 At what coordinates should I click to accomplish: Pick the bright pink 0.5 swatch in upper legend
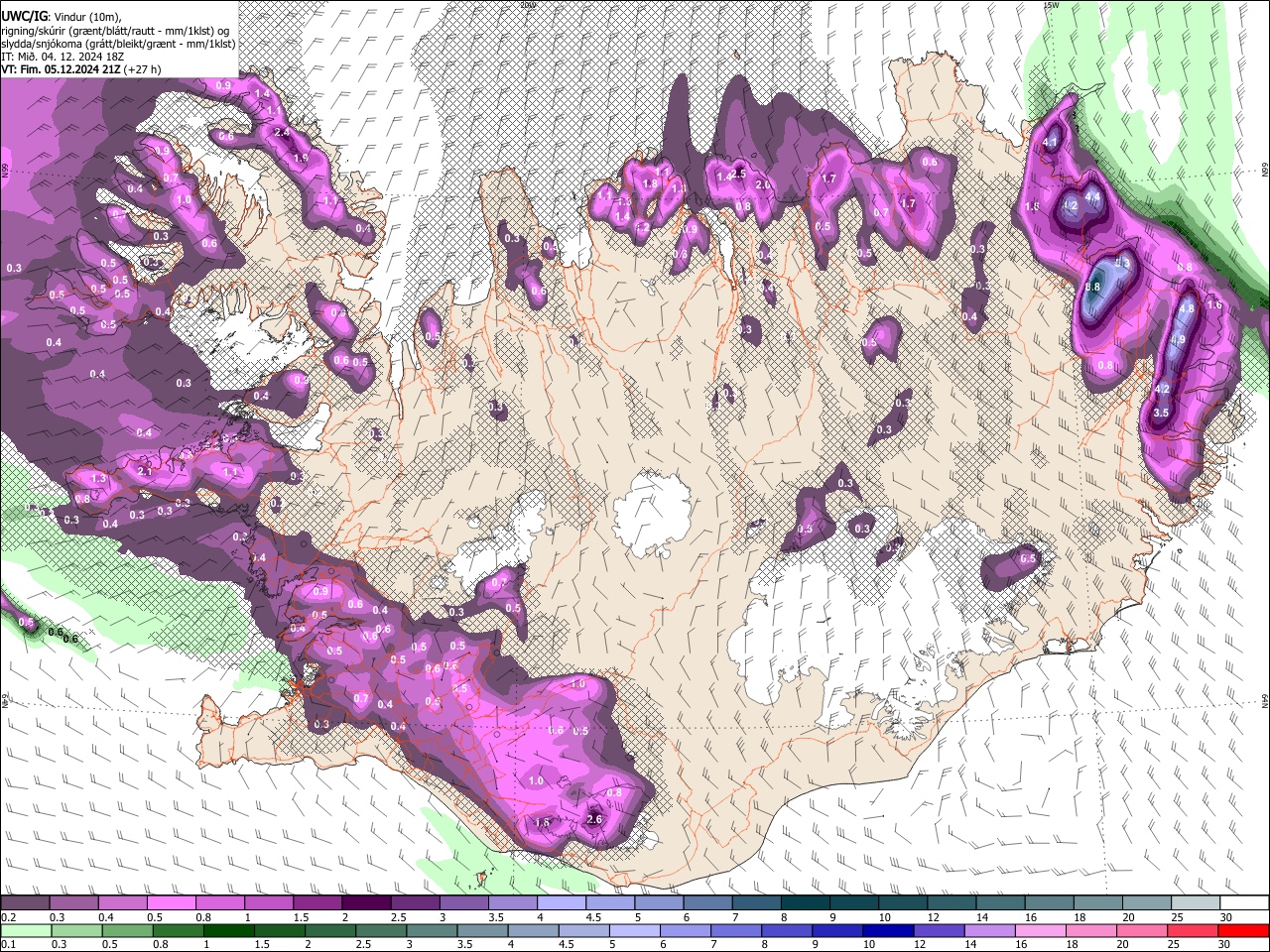[x=171, y=903]
